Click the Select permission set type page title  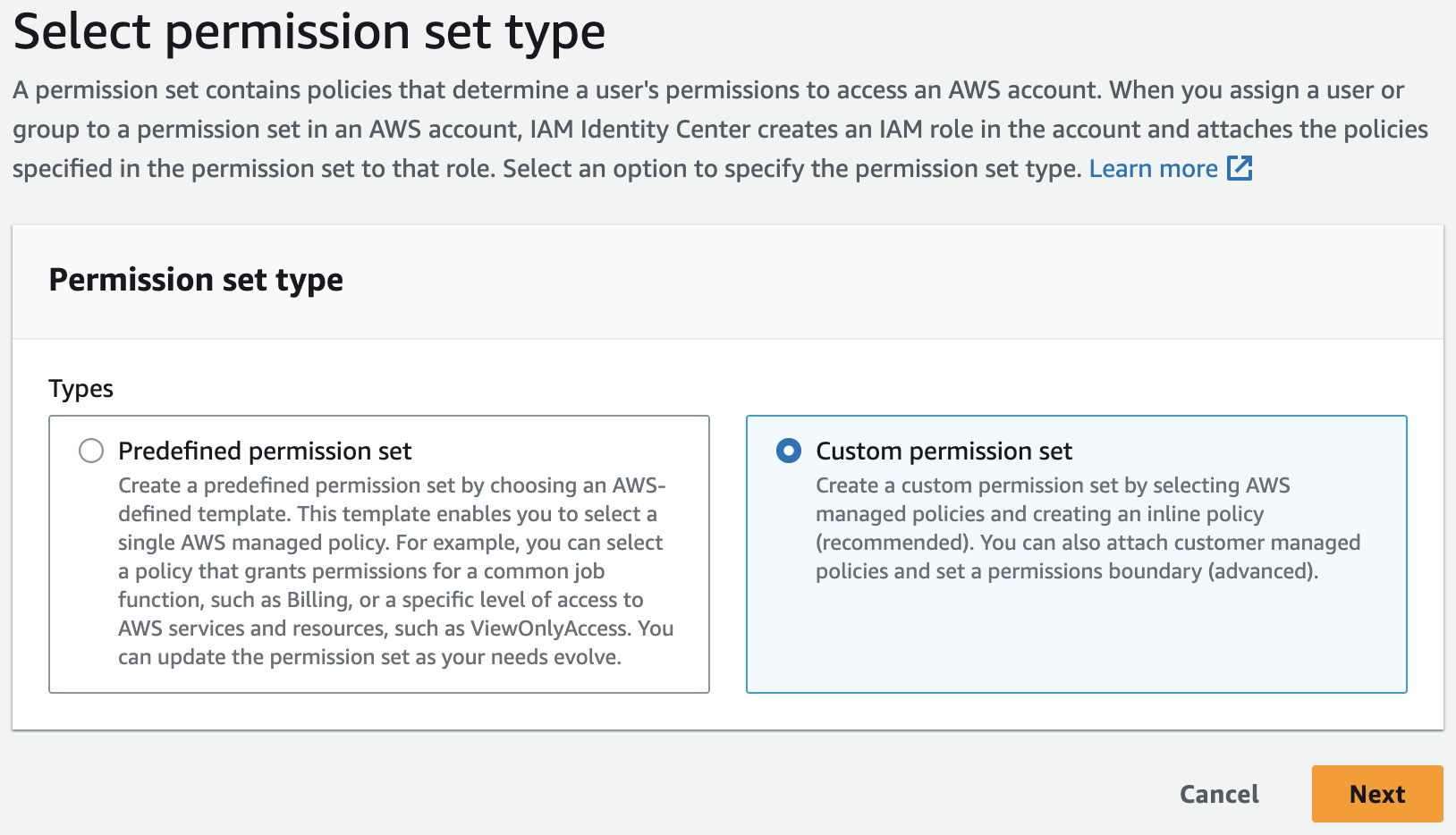tap(309, 32)
